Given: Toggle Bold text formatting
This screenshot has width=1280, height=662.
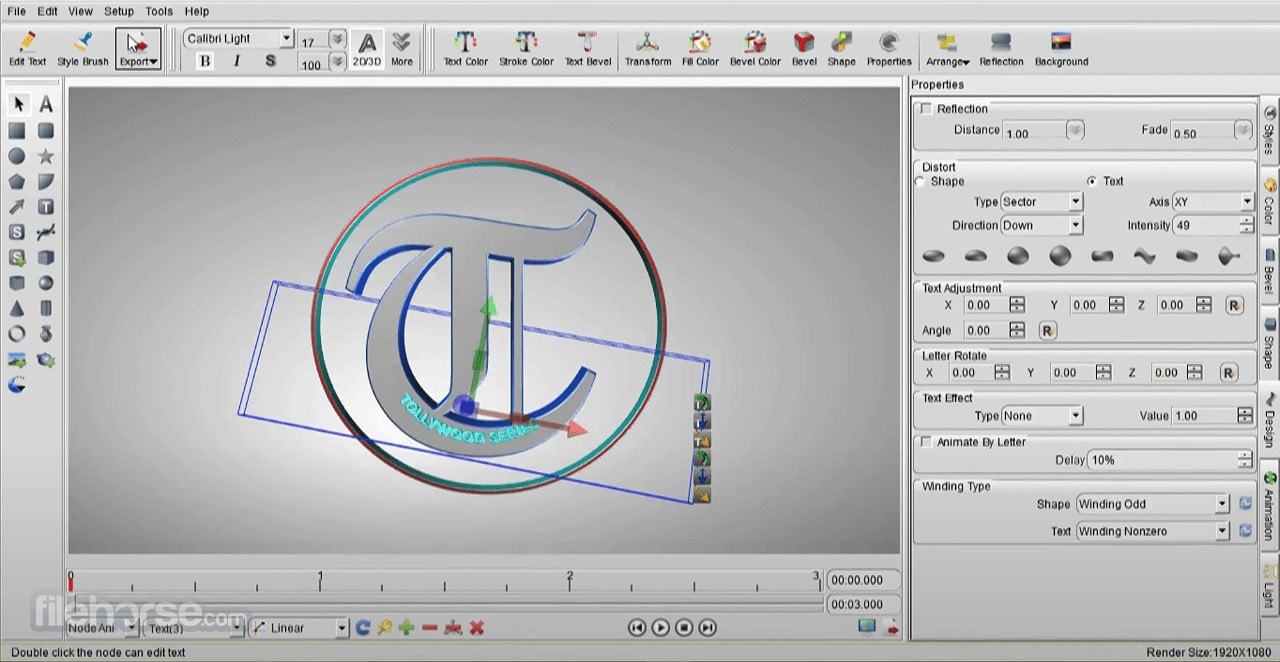Looking at the screenshot, I should 205,61.
